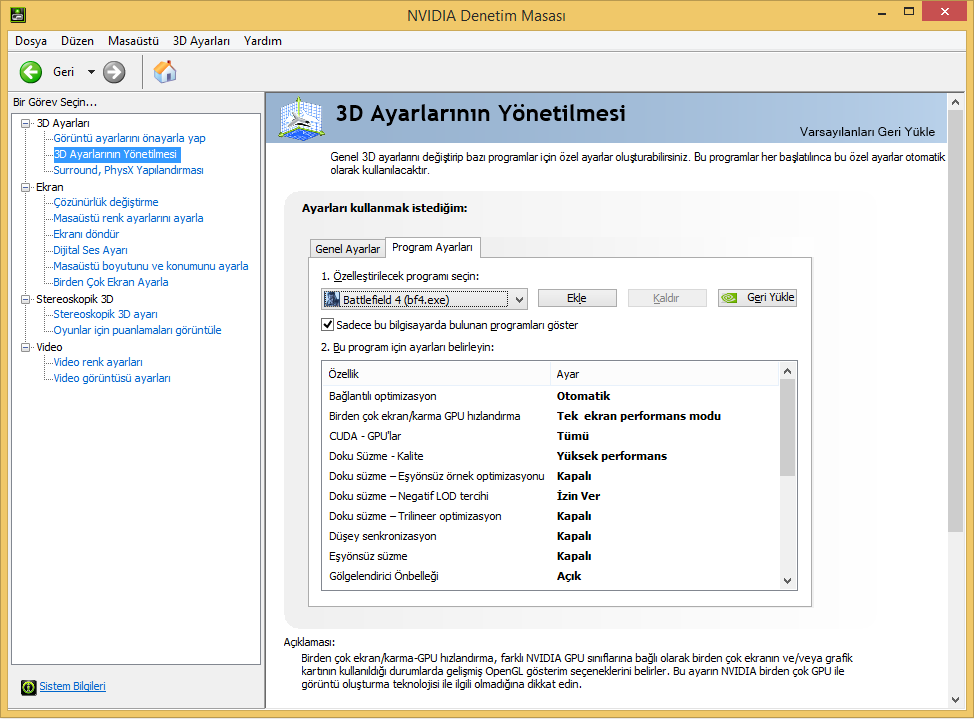This screenshot has width=974, height=719.
Task: Click the Ekle button
Action: (x=577, y=298)
